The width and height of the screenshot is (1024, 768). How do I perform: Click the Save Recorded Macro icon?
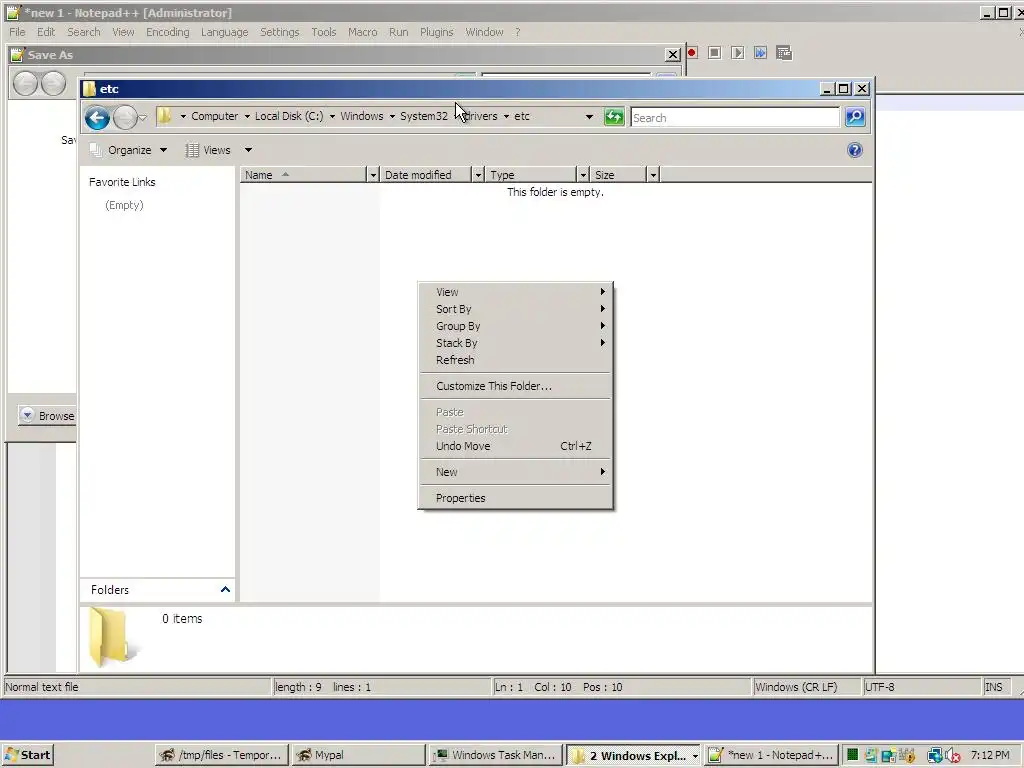[x=784, y=53]
